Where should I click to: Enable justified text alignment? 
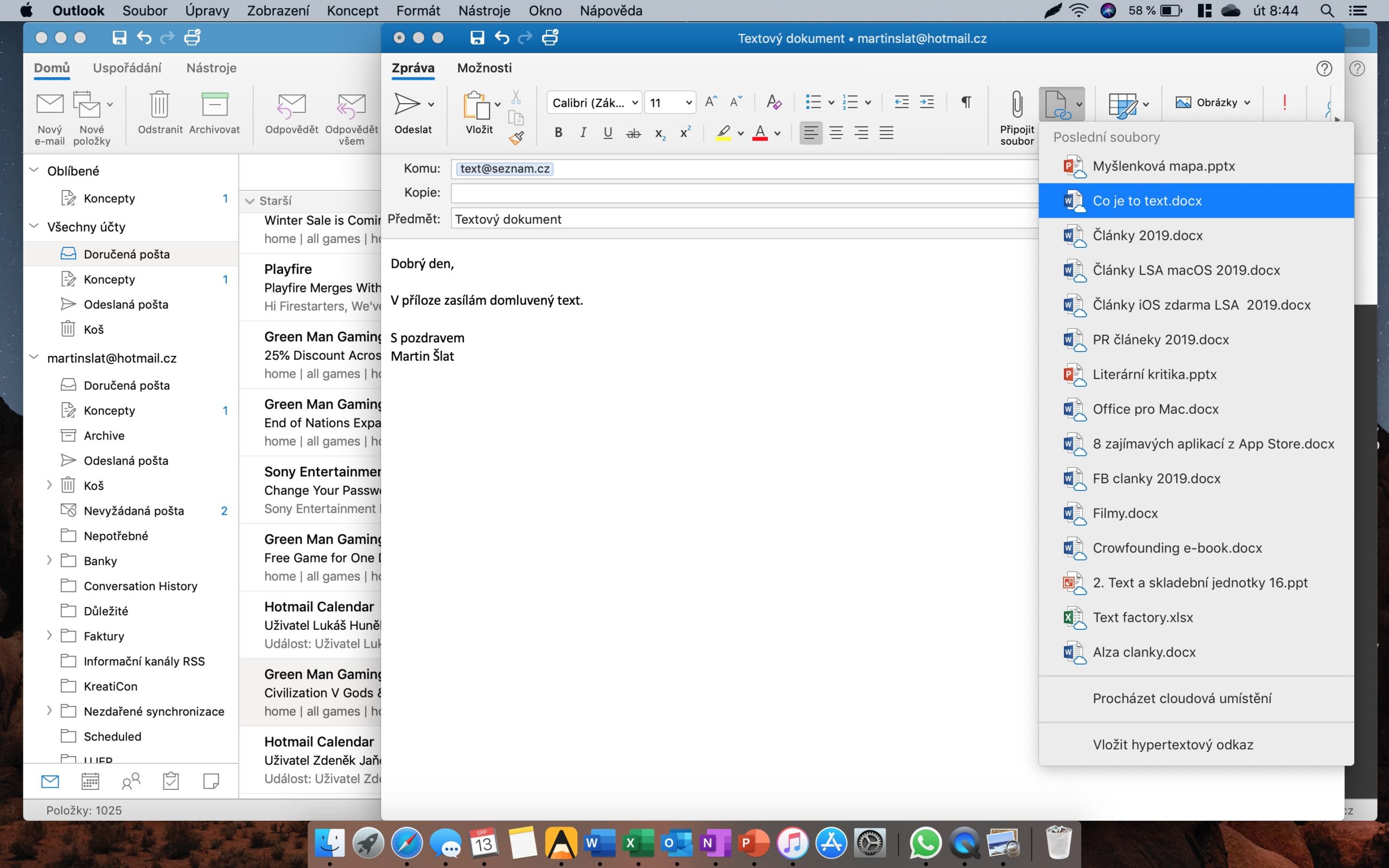tap(886, 132)
